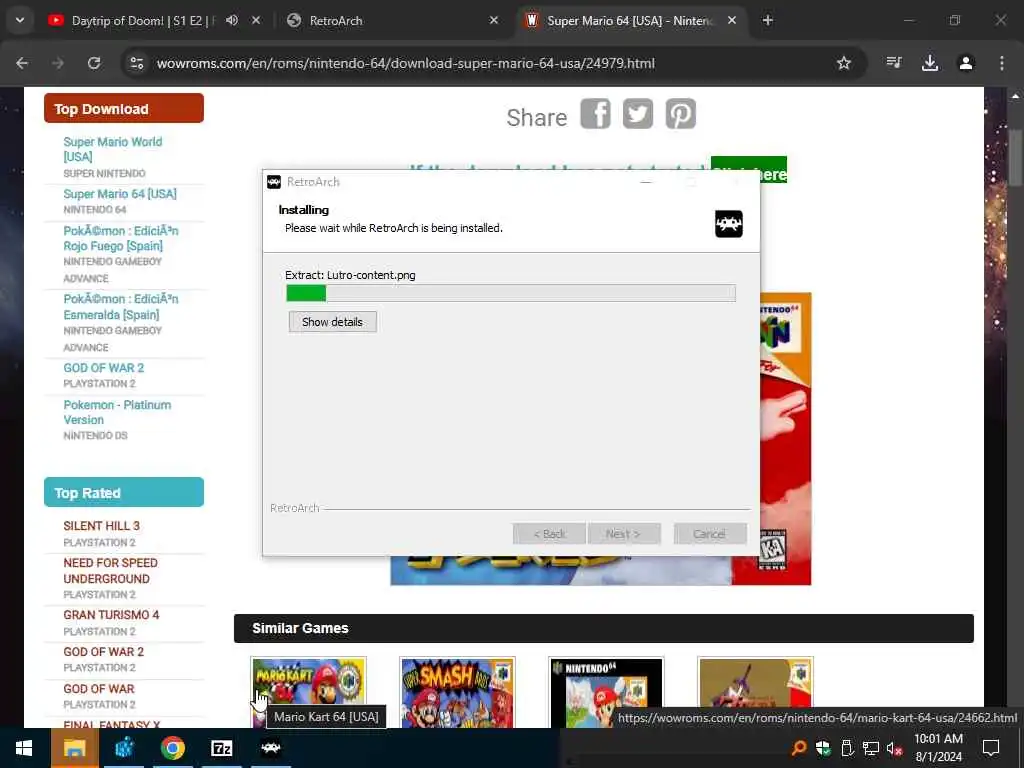Viewport: 1024px width, 768px height.
Task: Open the Windows Start menu
Action: (x=24, y=748)
